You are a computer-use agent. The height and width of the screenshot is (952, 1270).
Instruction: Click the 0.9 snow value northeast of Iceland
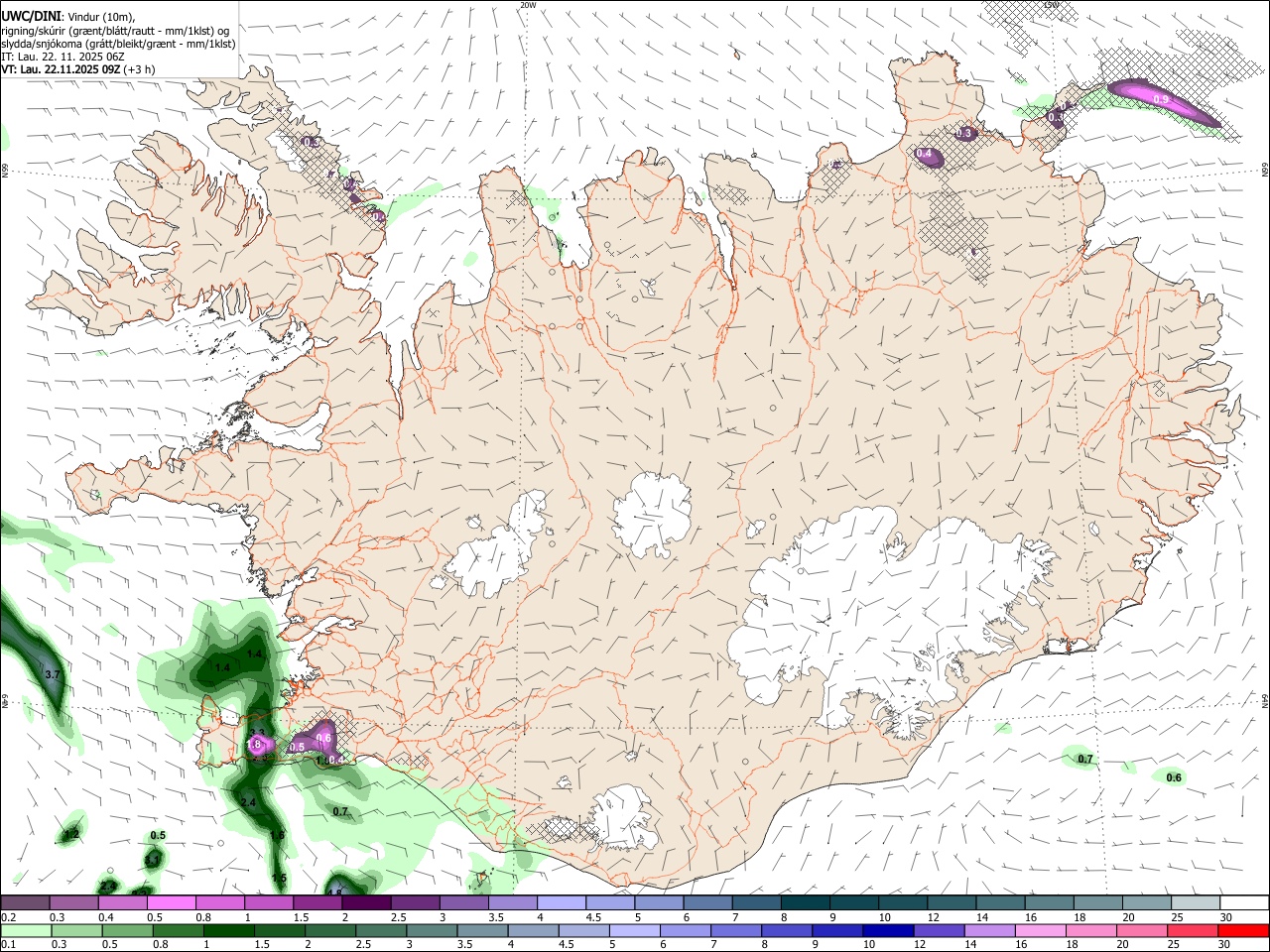point(1162,100)
